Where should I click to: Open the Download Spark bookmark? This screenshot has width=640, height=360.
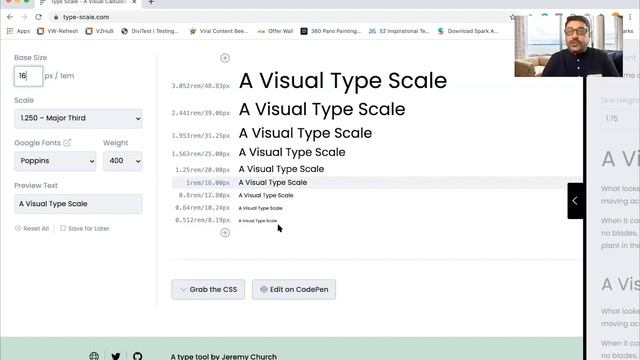coord(468,31)
